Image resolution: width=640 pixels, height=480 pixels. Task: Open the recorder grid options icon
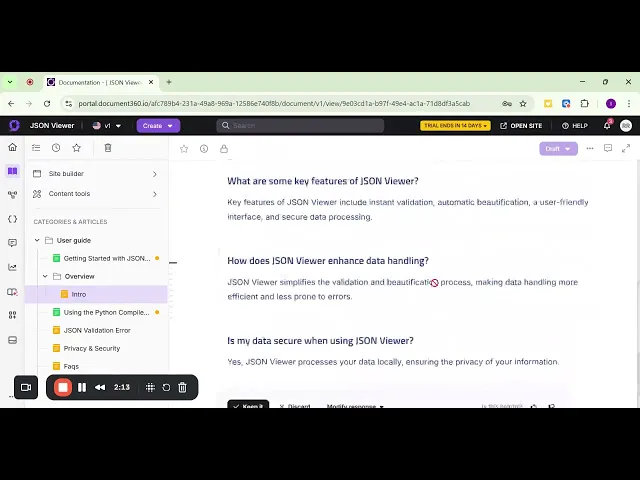[x=150, y=387]
